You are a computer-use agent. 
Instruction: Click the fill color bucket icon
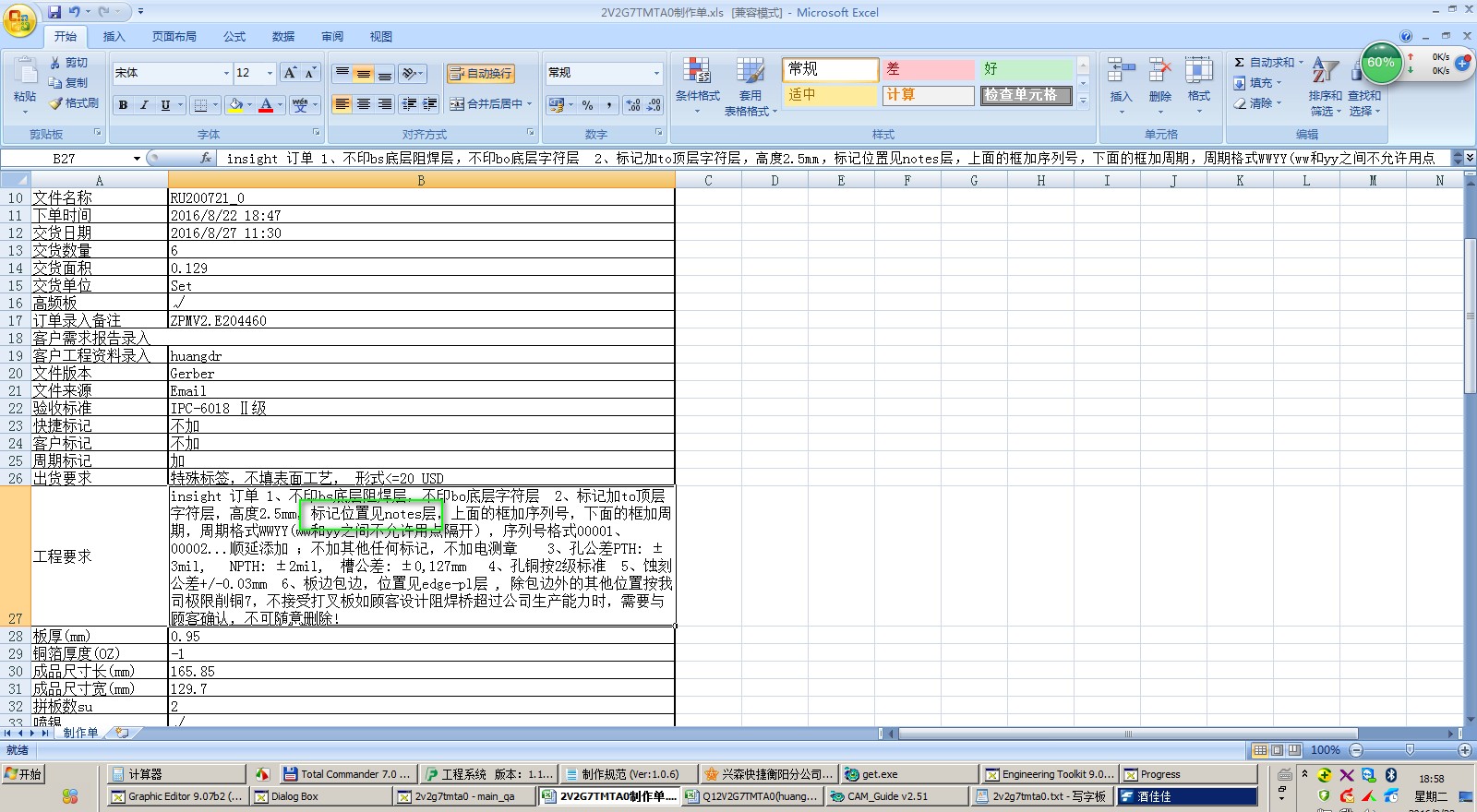pyautogui.click(x=236, y=105)
